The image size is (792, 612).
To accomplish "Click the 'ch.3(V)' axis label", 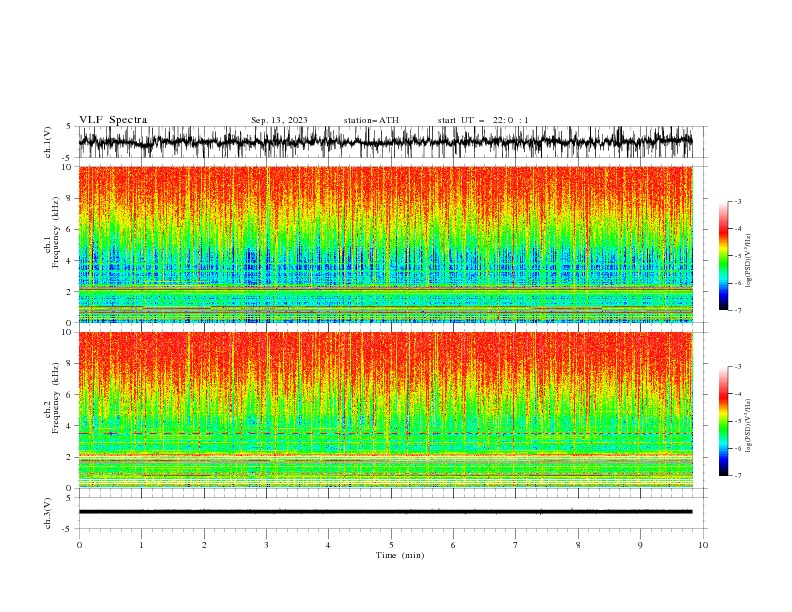I will click(48, 513).
